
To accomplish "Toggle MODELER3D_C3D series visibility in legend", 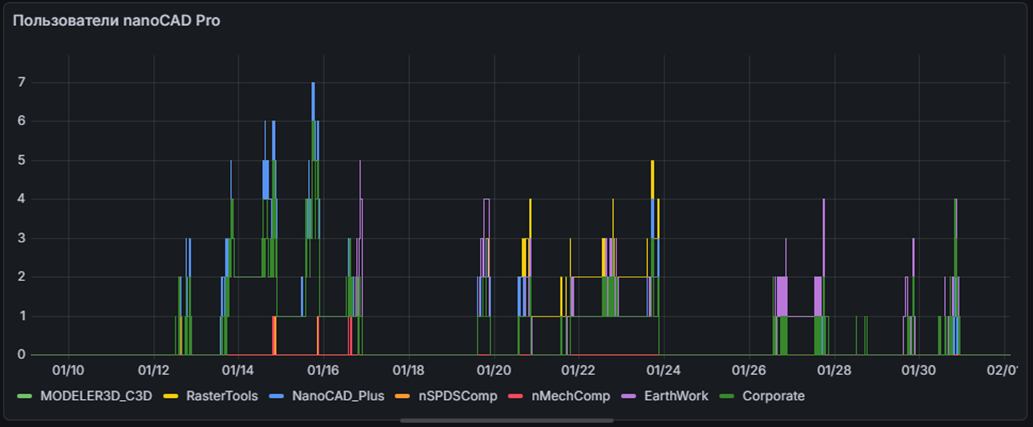I will click(x=96, y=396).
